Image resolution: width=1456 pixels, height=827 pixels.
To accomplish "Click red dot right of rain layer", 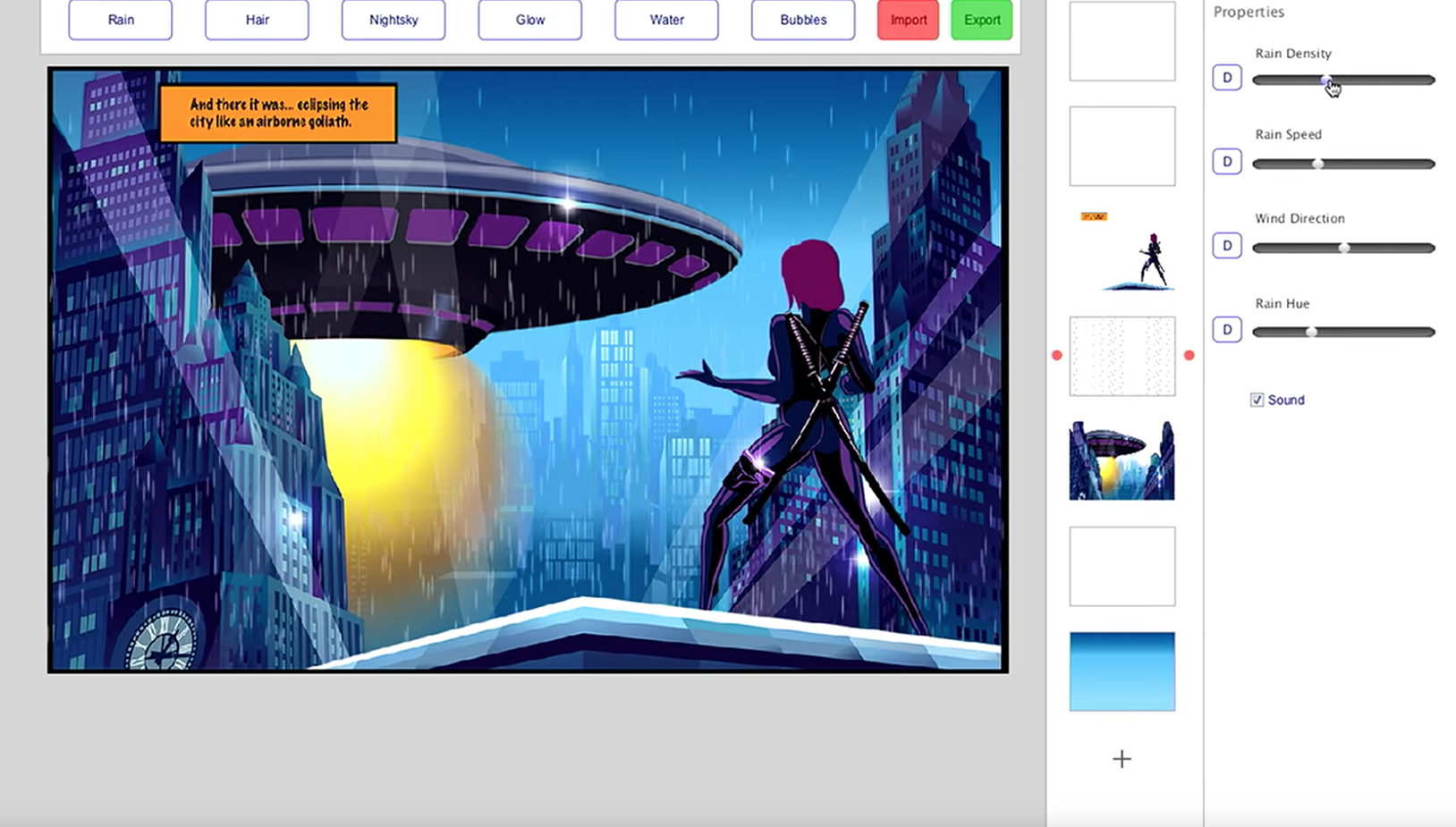I will coord(1189,356).
